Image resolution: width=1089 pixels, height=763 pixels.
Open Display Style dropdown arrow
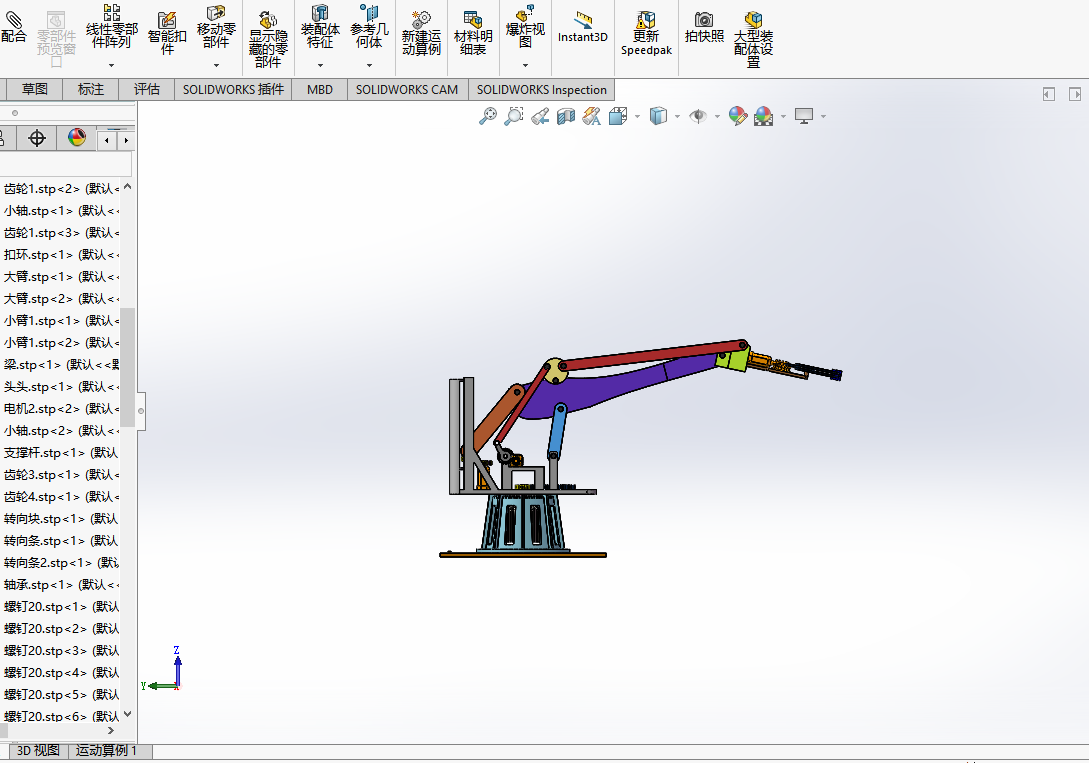[x=677, y=117]
